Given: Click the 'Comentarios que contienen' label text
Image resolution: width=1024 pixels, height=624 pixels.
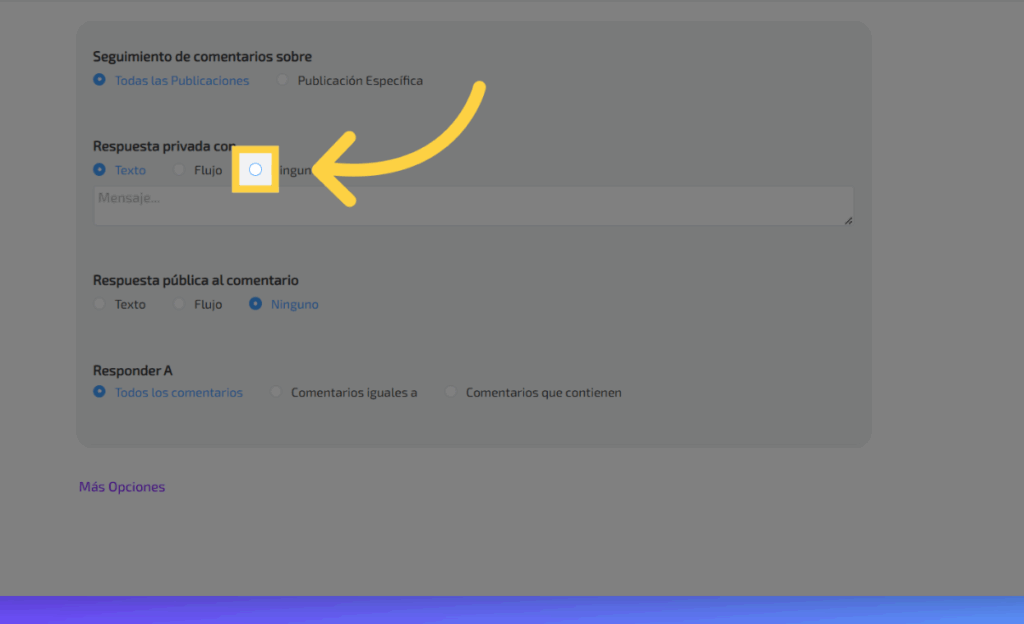Looking at the screenshot, I should [x=543, y=393].
